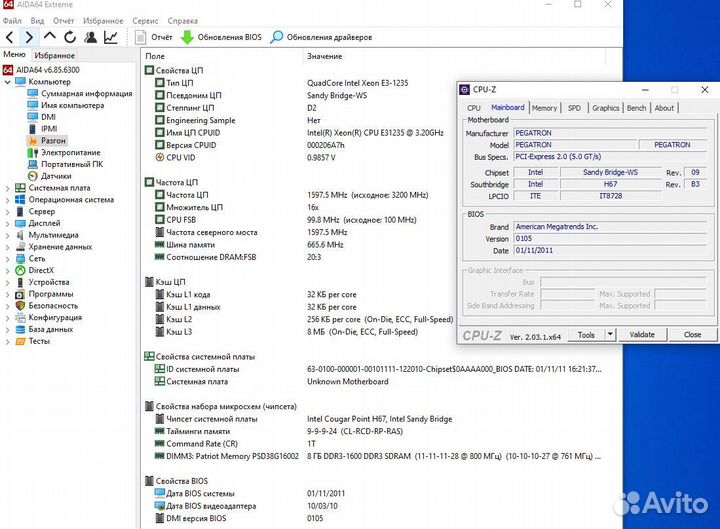This screenshot has width=720, height=529.
Task: Expand the Сервер tree node
Action: [7, 212]
